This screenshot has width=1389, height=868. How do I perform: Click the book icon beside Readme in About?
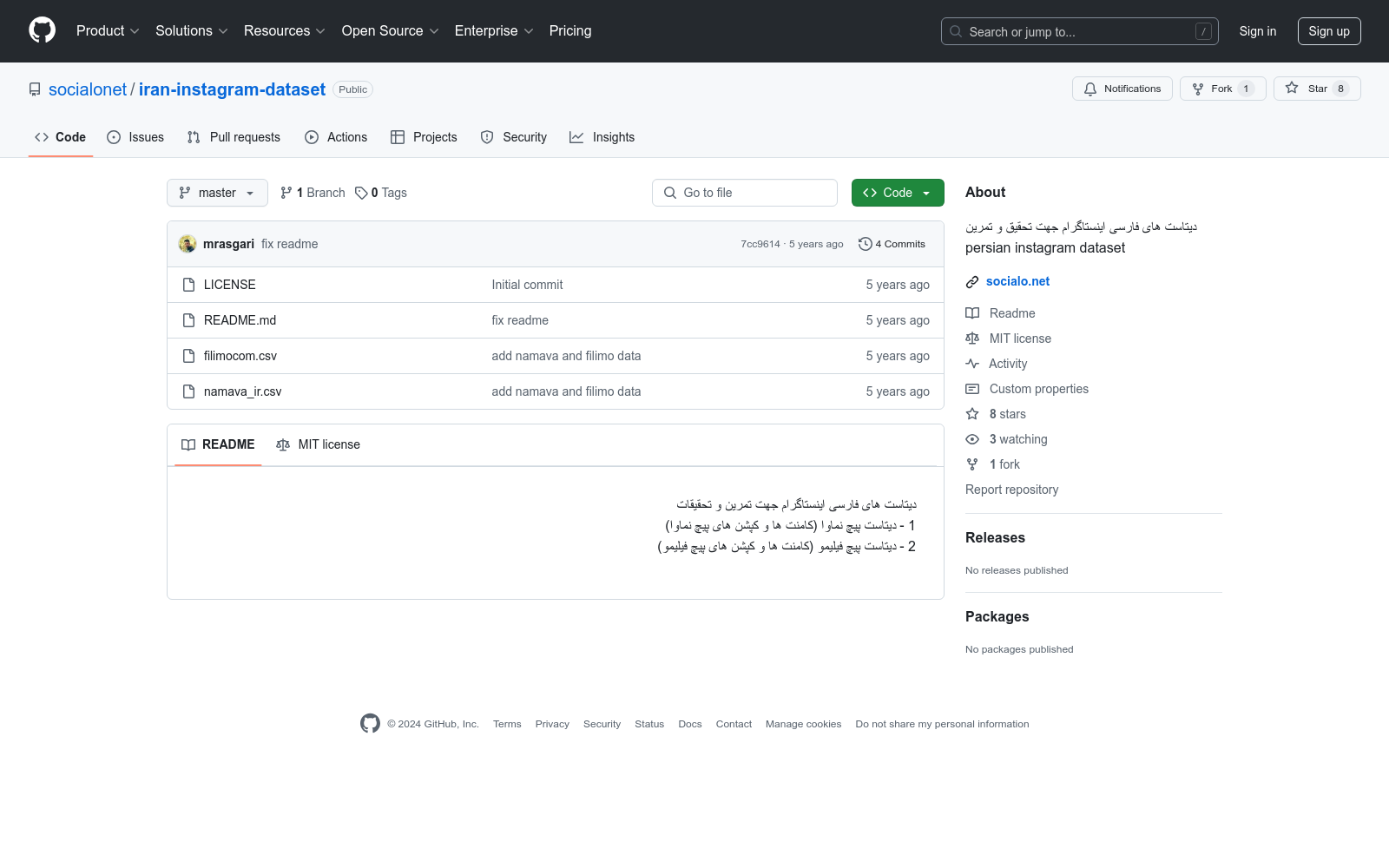(x=972, y=313)
